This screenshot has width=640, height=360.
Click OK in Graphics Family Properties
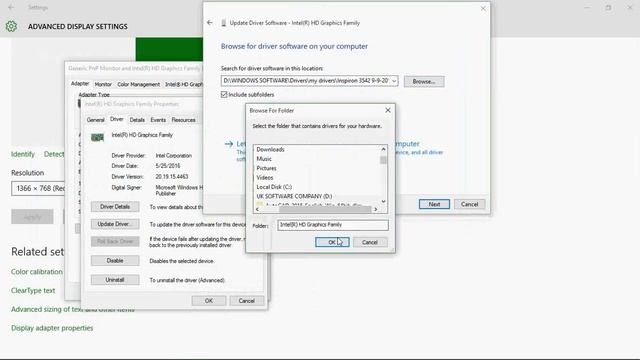(209, 301)
